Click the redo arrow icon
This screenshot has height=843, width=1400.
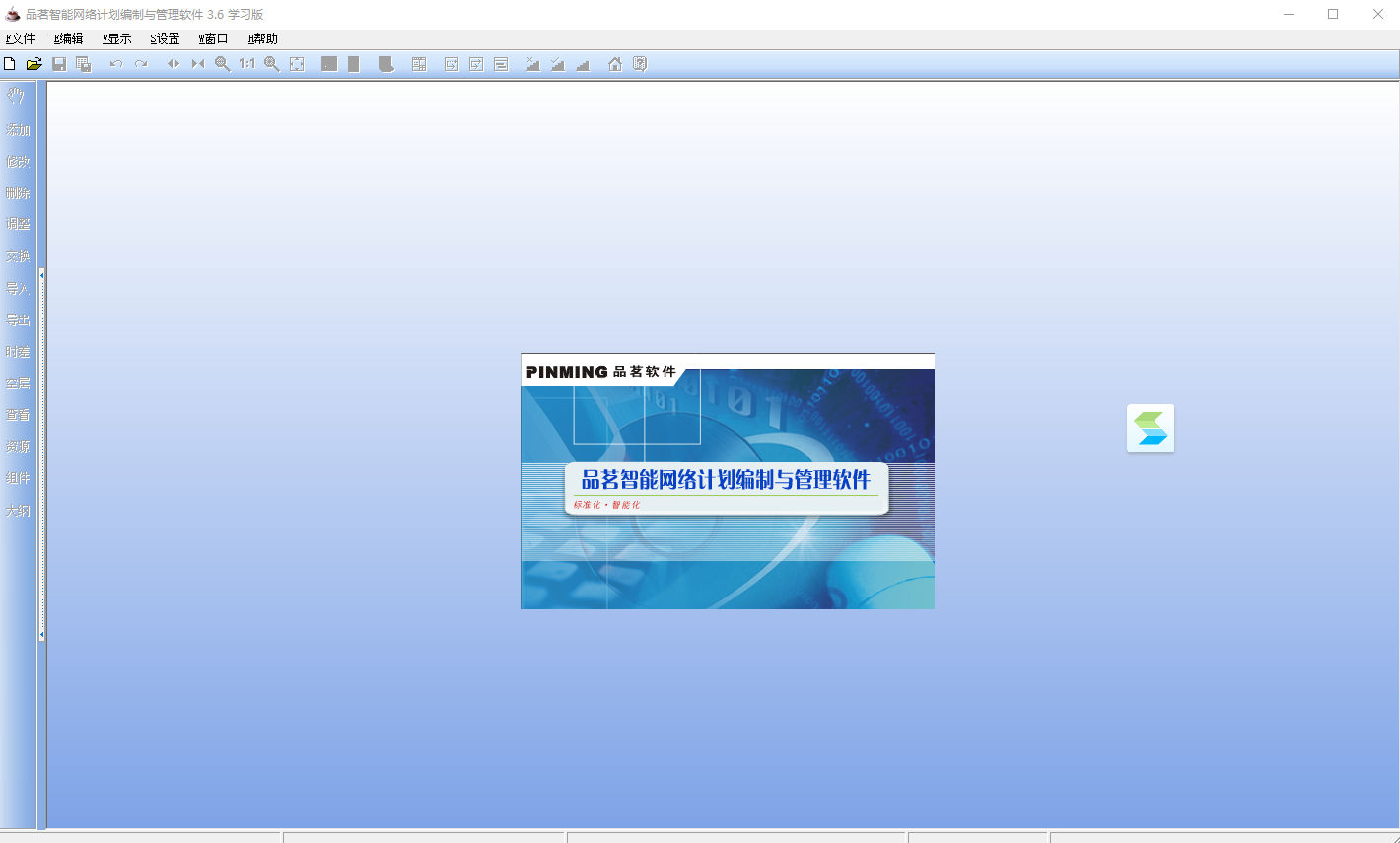point(141,64)
